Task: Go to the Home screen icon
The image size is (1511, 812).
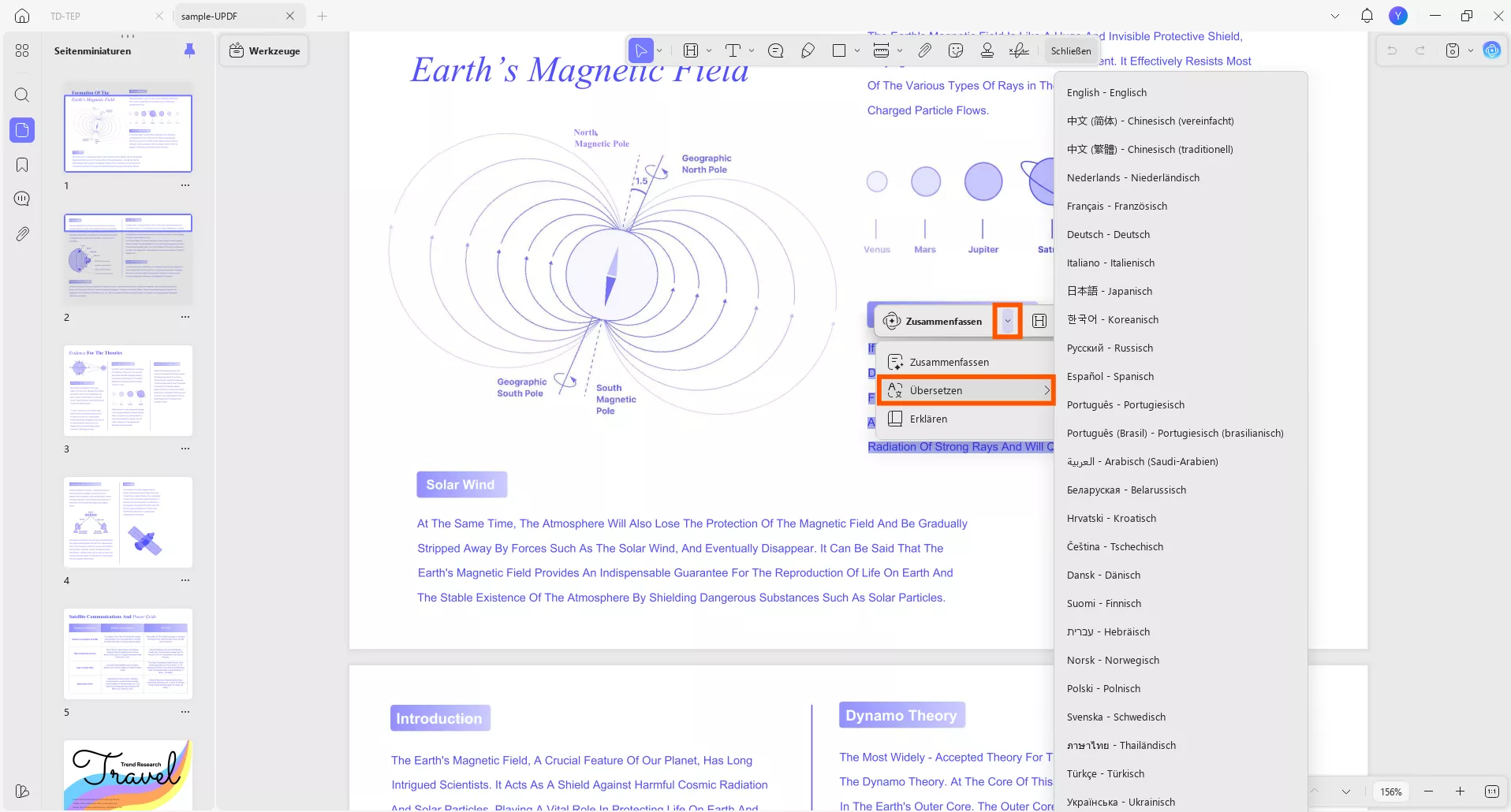Action: pyautogui.click(x=22, y=16)
